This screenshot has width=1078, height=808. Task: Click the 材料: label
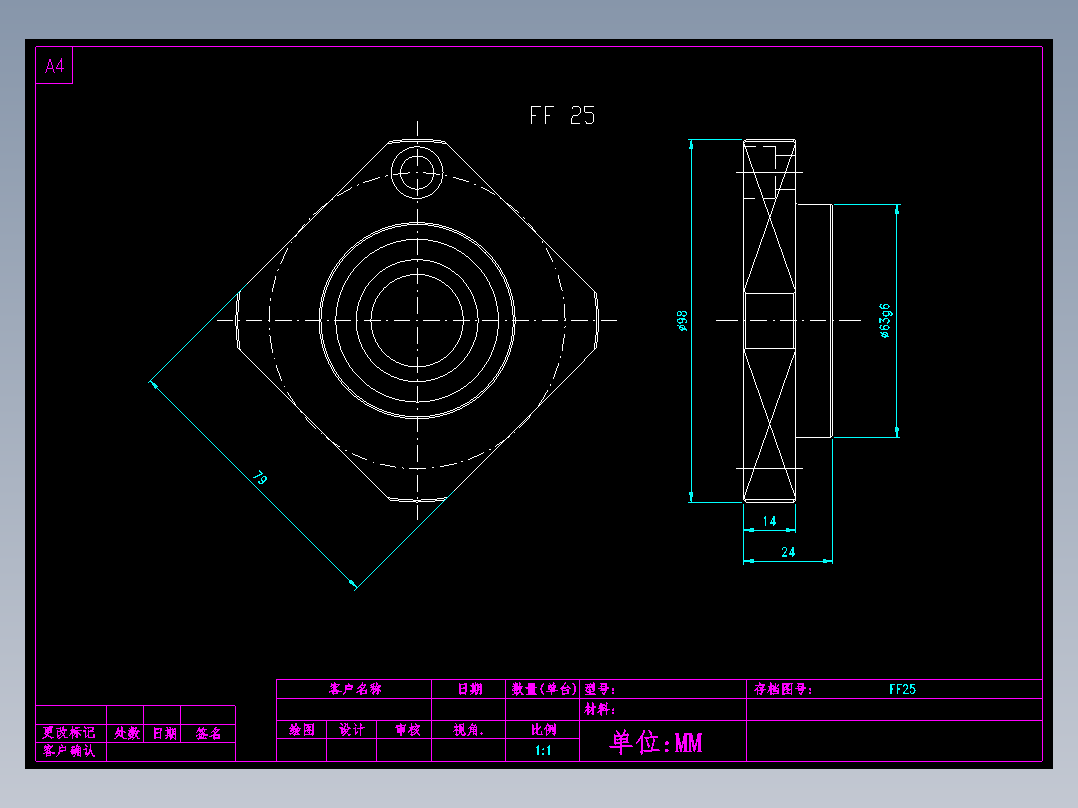tap(600, 709)
